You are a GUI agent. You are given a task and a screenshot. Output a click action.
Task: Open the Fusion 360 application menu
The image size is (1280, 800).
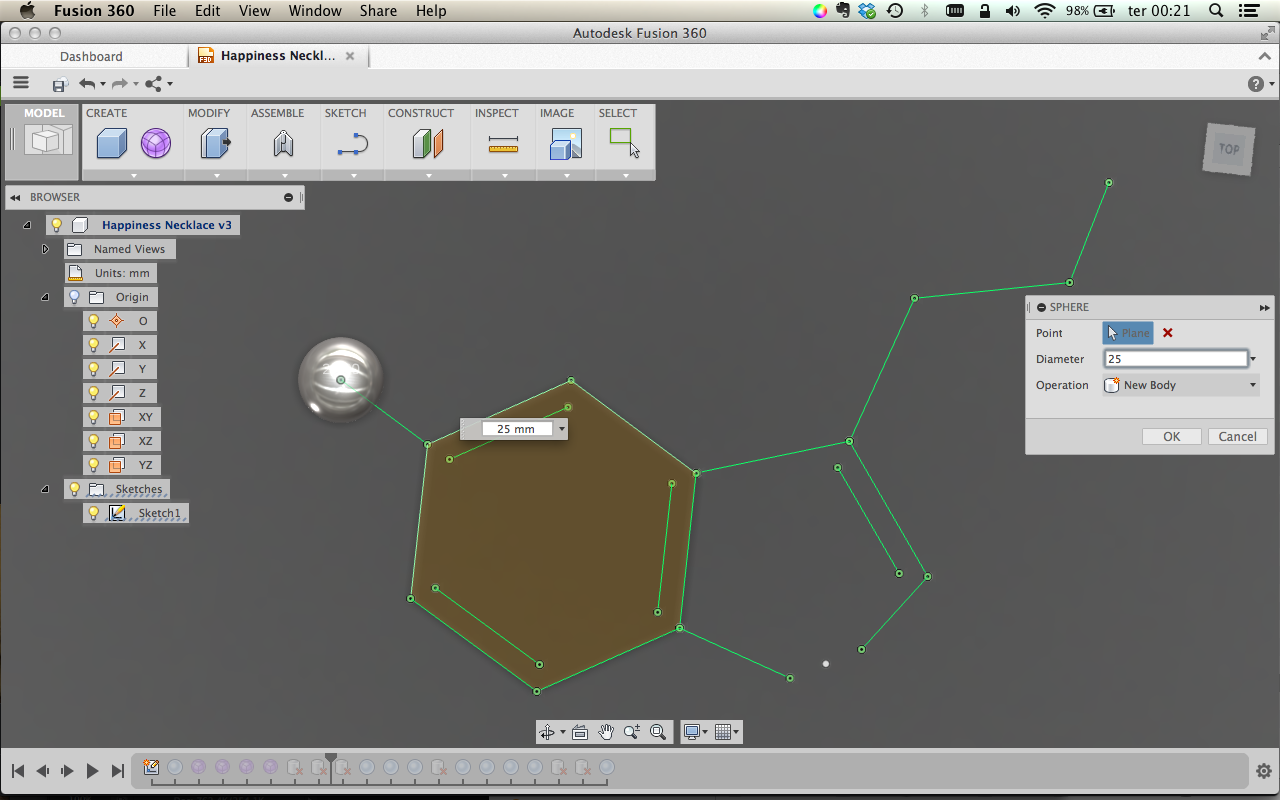click(94, 11)
